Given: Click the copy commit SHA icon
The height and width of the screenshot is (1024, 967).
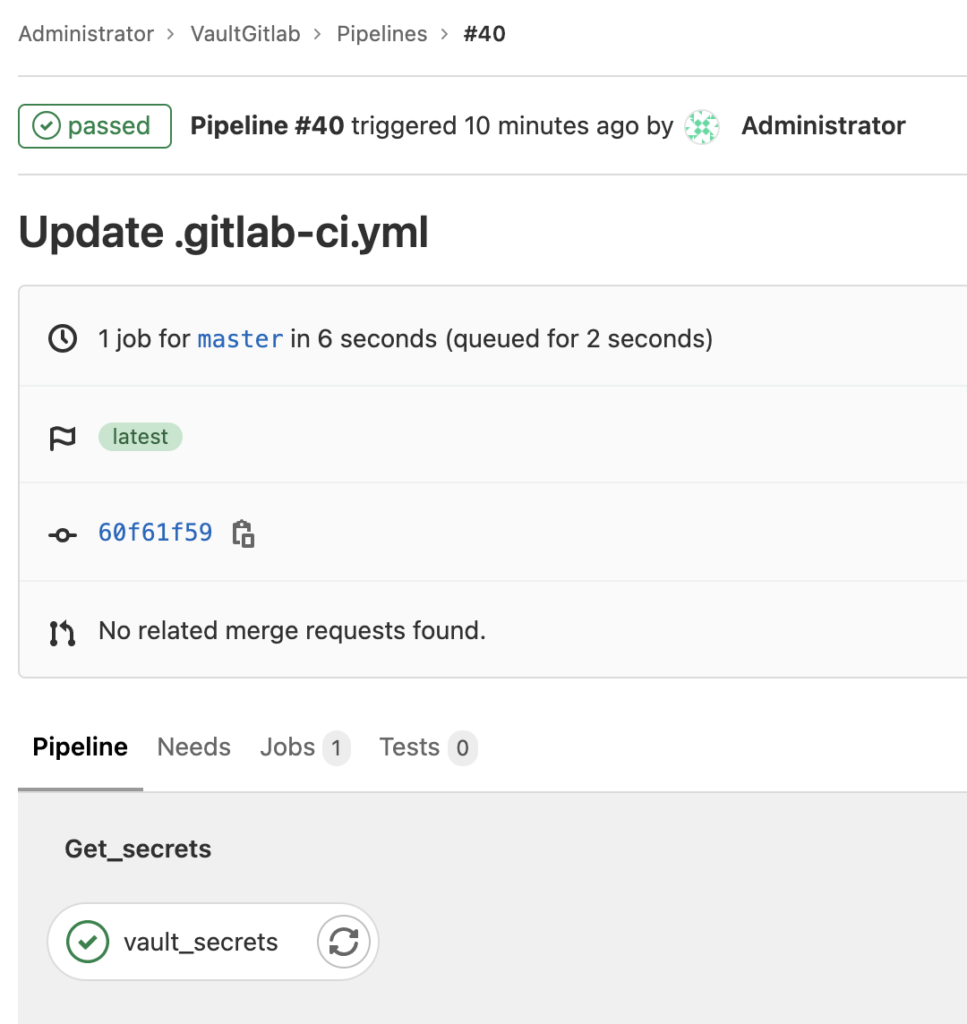Looking at the screenshot, I should tap(243, 533).
